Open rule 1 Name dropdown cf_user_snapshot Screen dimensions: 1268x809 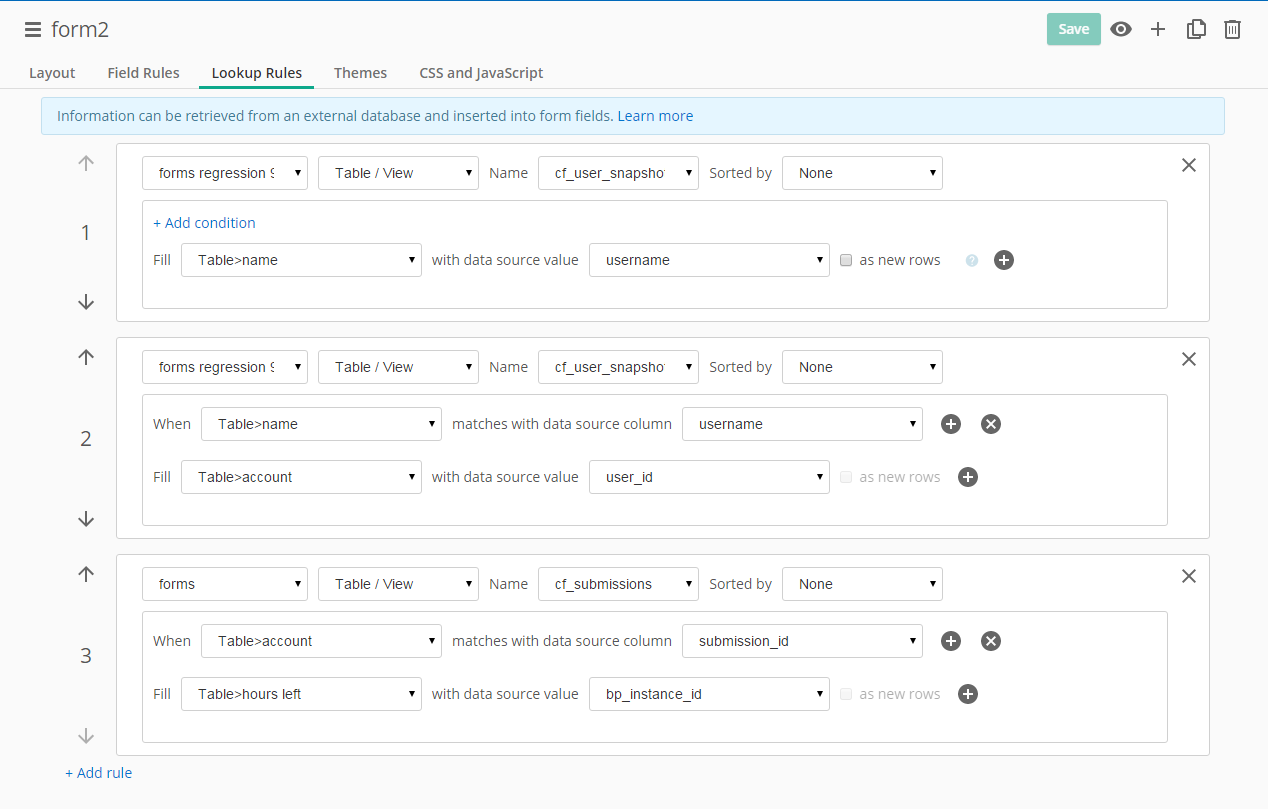618,173
